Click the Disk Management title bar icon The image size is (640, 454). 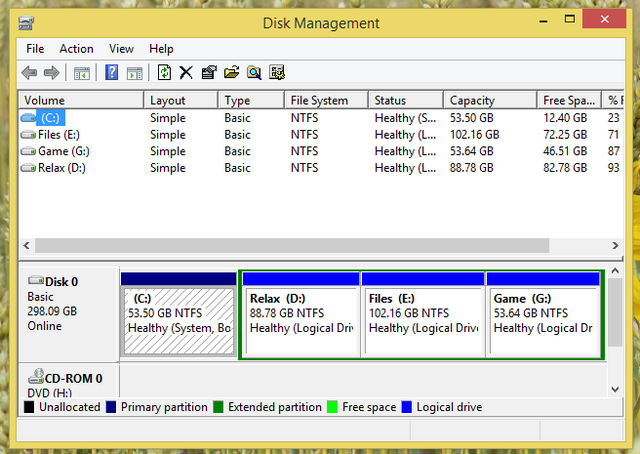pyautogui.click(x=26, y=23)
